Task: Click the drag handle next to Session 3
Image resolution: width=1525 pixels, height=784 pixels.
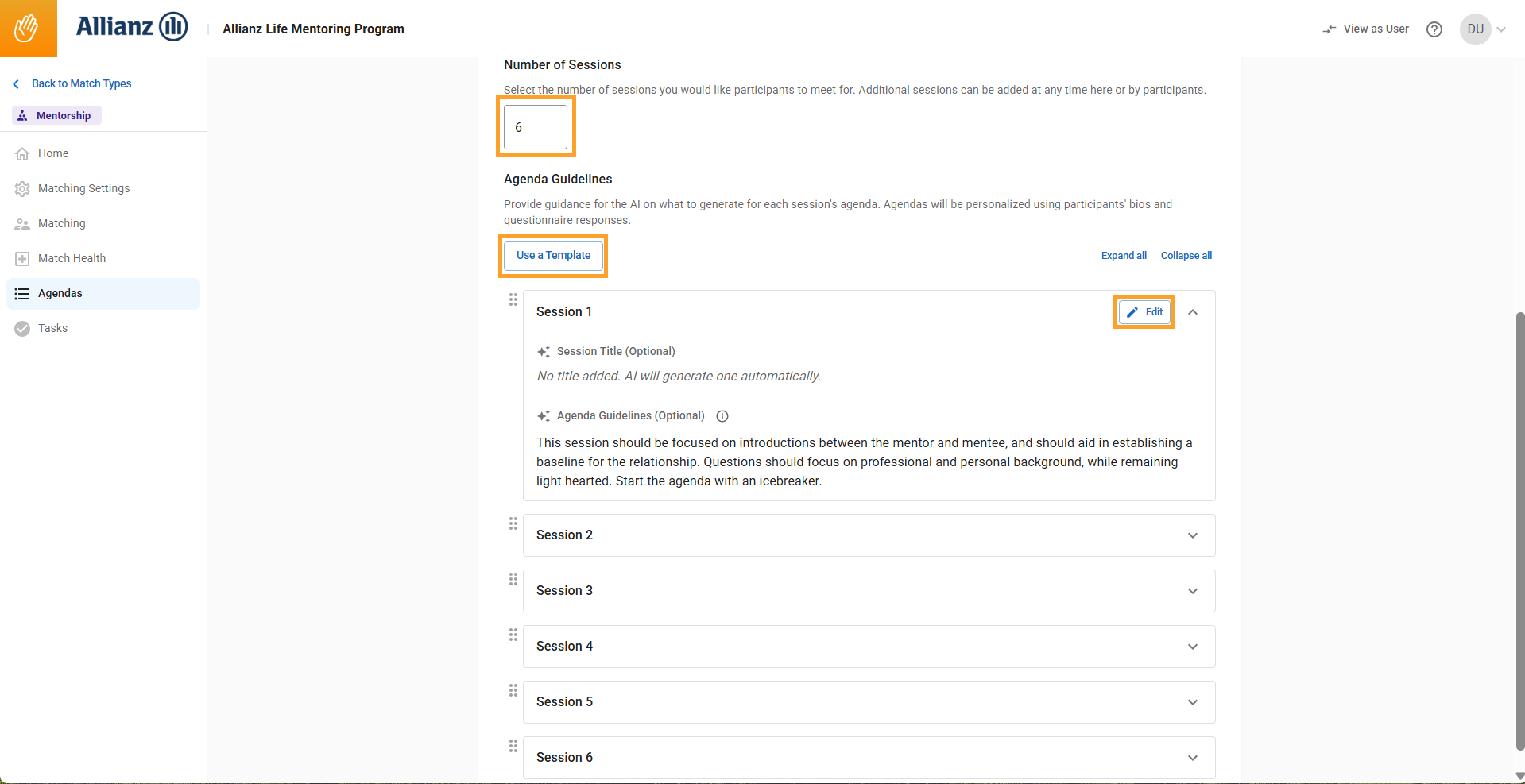Action: click(513, 579)
